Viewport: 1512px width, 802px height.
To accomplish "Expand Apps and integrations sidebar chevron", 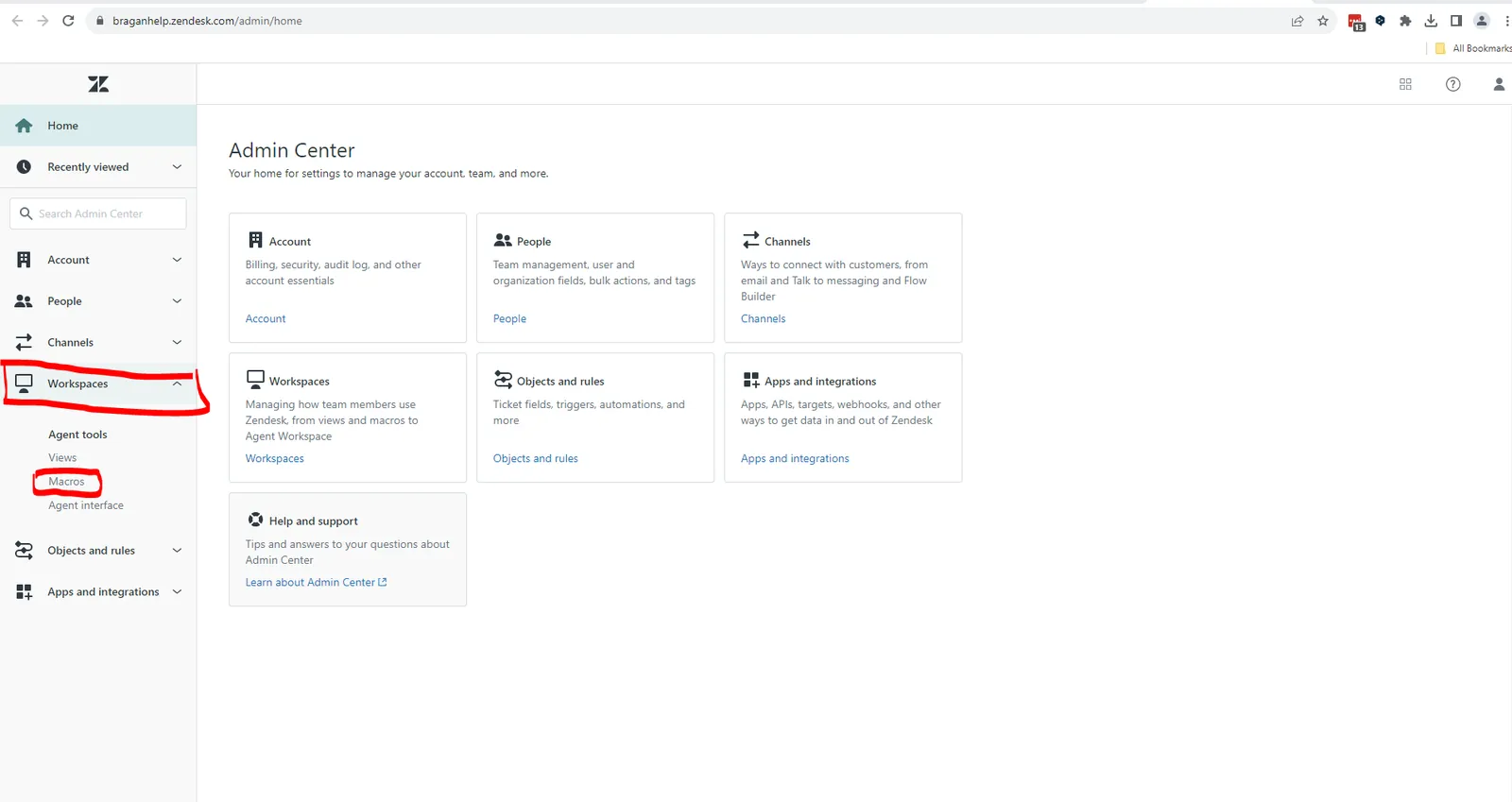I will coord(177,592).
